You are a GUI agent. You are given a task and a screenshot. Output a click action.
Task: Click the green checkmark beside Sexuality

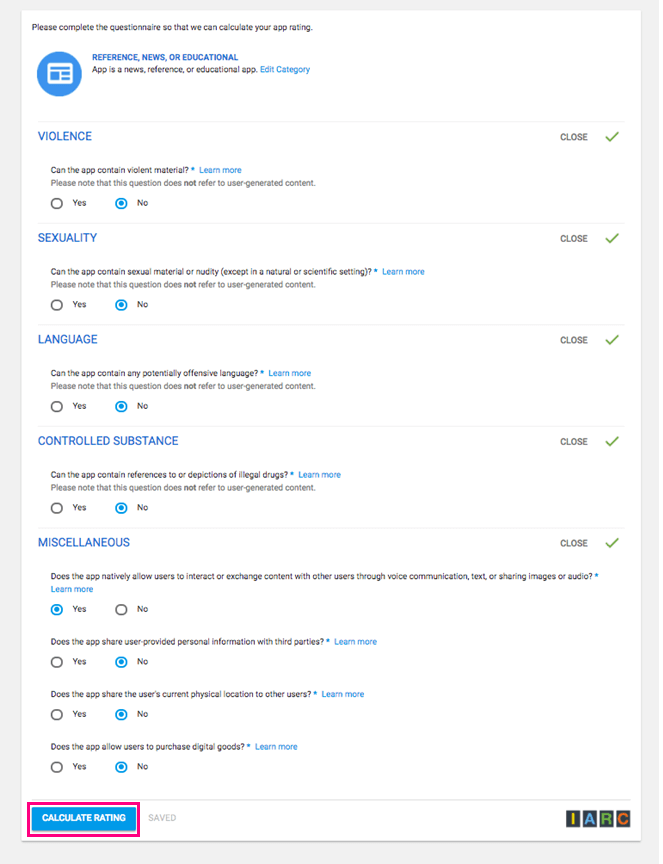click(x=612, y=238)
